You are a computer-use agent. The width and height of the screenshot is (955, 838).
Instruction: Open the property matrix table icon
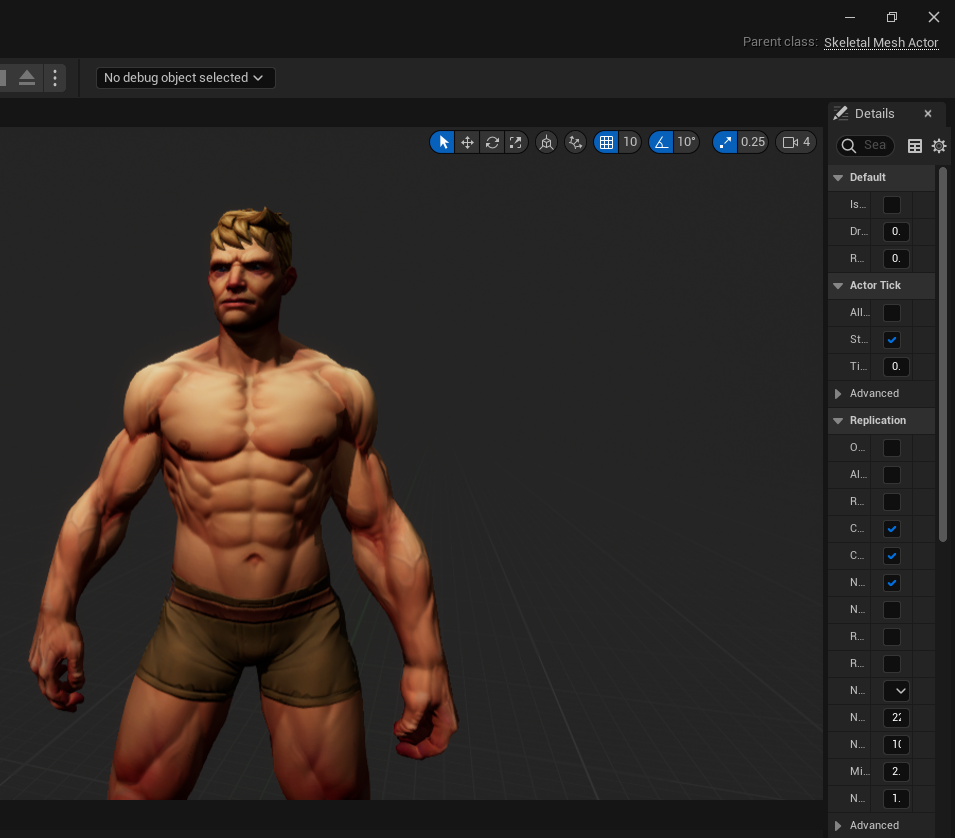coord(914,146)
